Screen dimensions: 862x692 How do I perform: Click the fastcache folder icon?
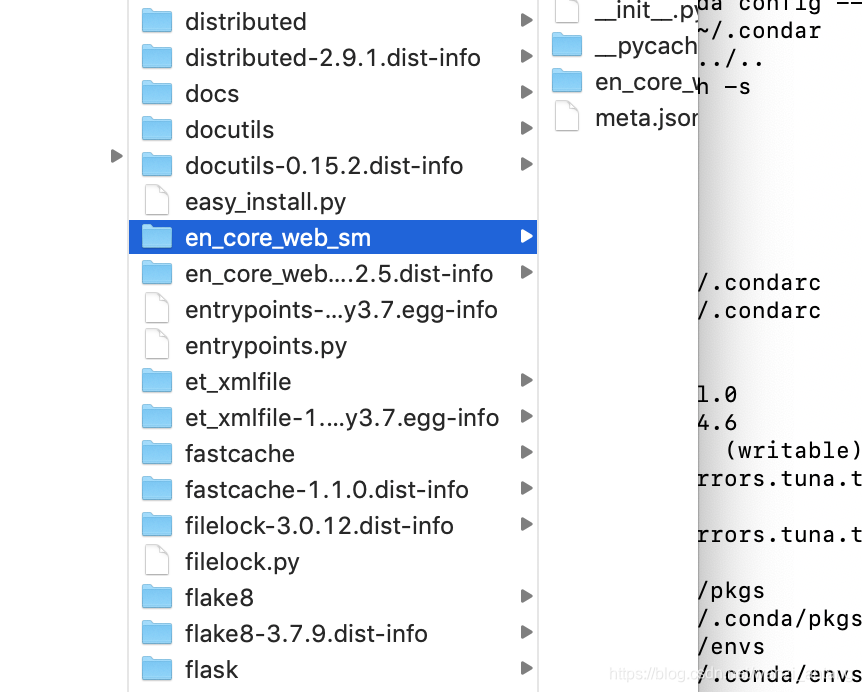point(157,453)
